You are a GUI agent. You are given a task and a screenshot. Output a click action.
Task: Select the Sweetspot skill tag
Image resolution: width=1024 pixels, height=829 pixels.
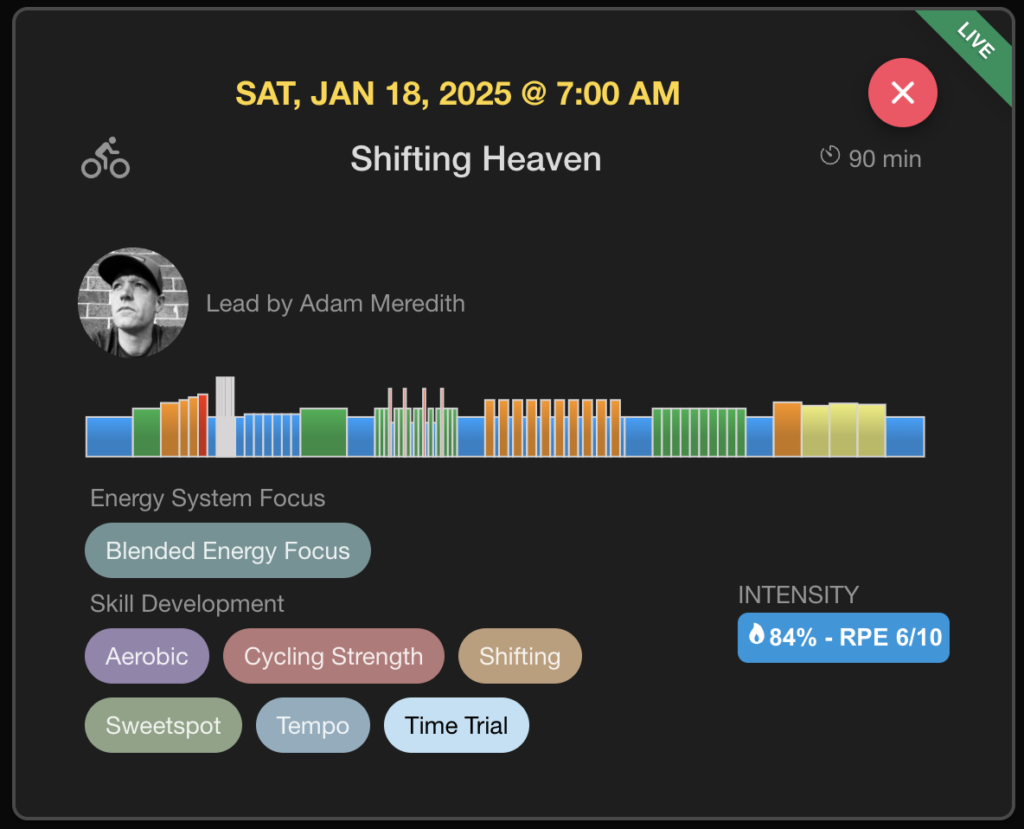click(x=163, y=725)
